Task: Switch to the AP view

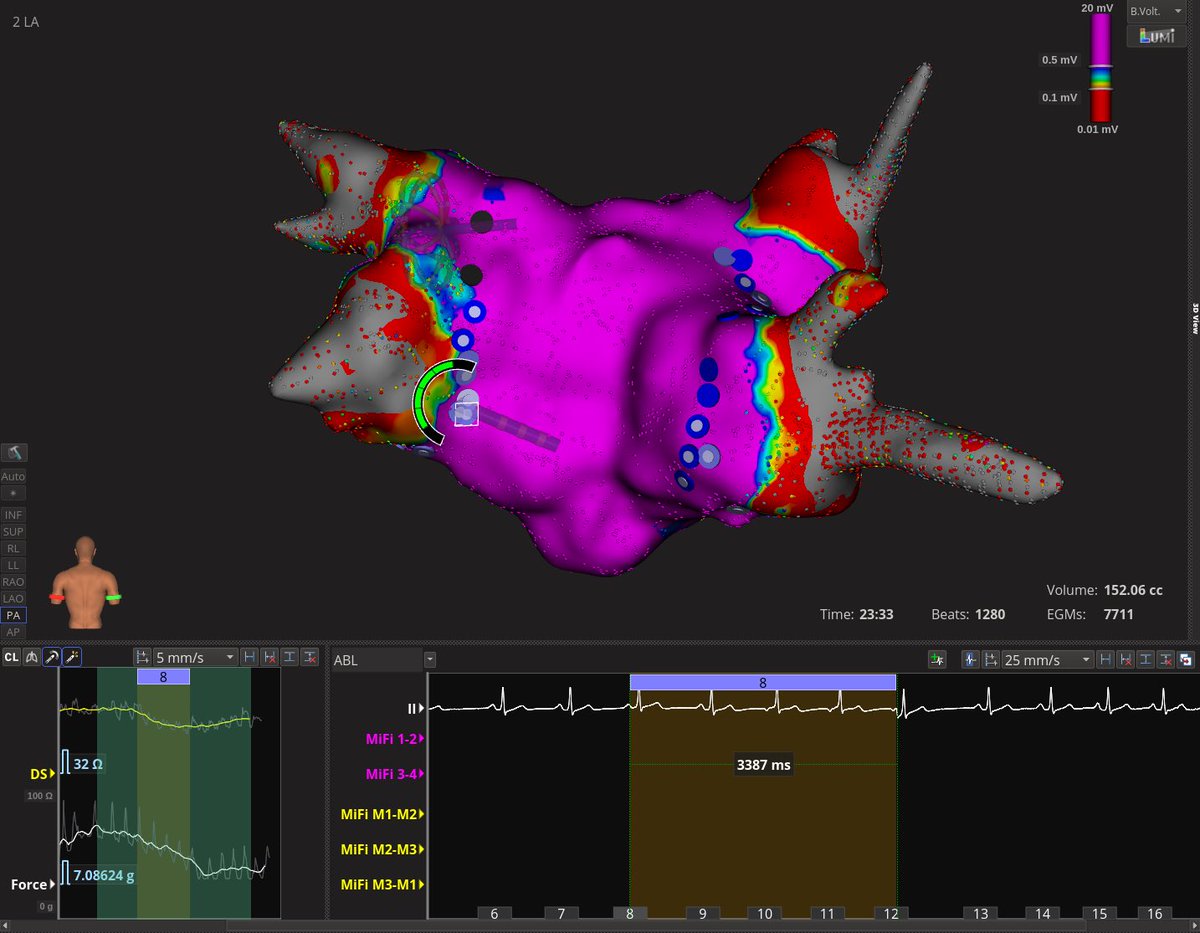Action: [x=14, y=632]
